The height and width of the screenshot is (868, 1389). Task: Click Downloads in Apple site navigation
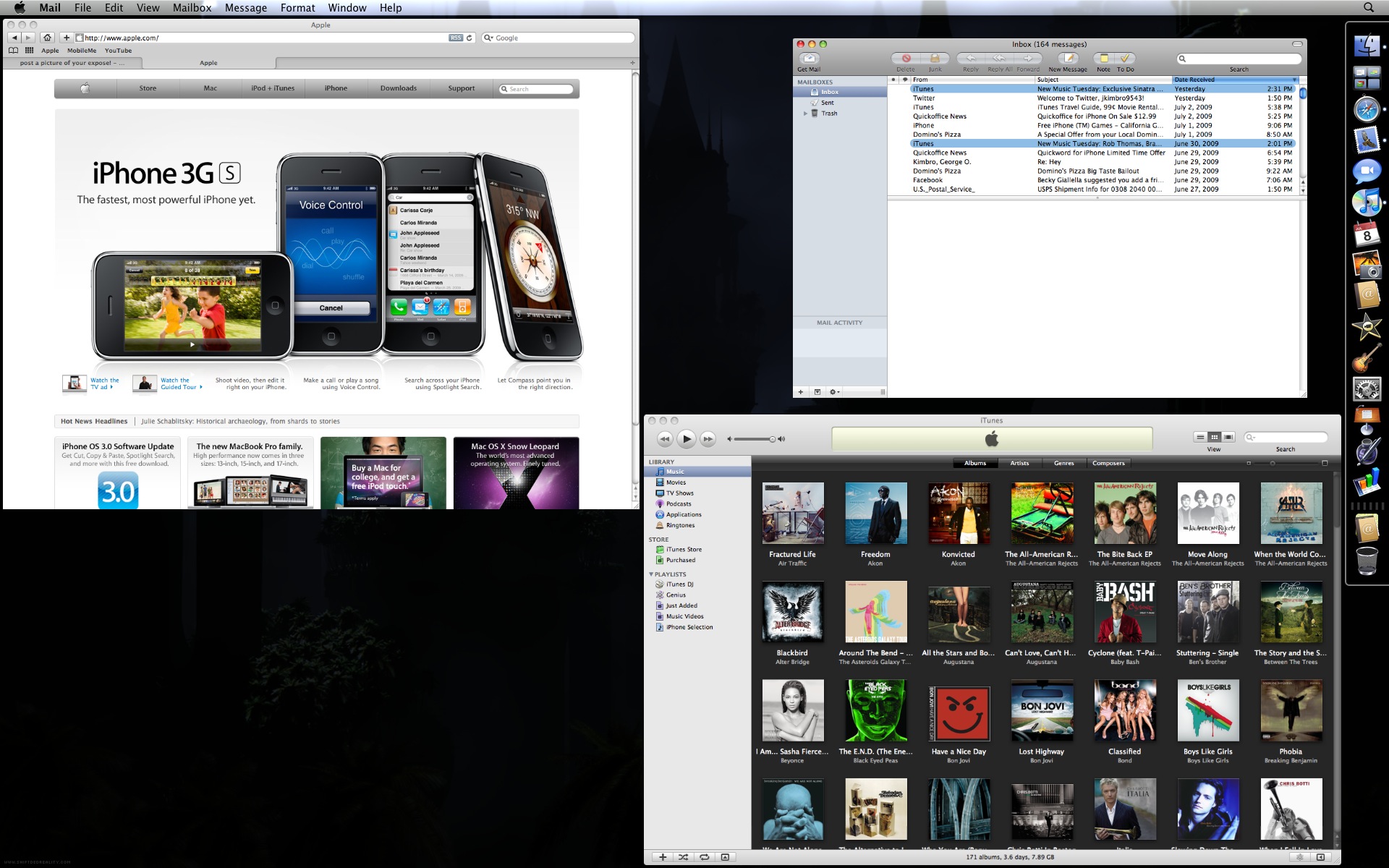pyautogui.click(x=399, y=88)
